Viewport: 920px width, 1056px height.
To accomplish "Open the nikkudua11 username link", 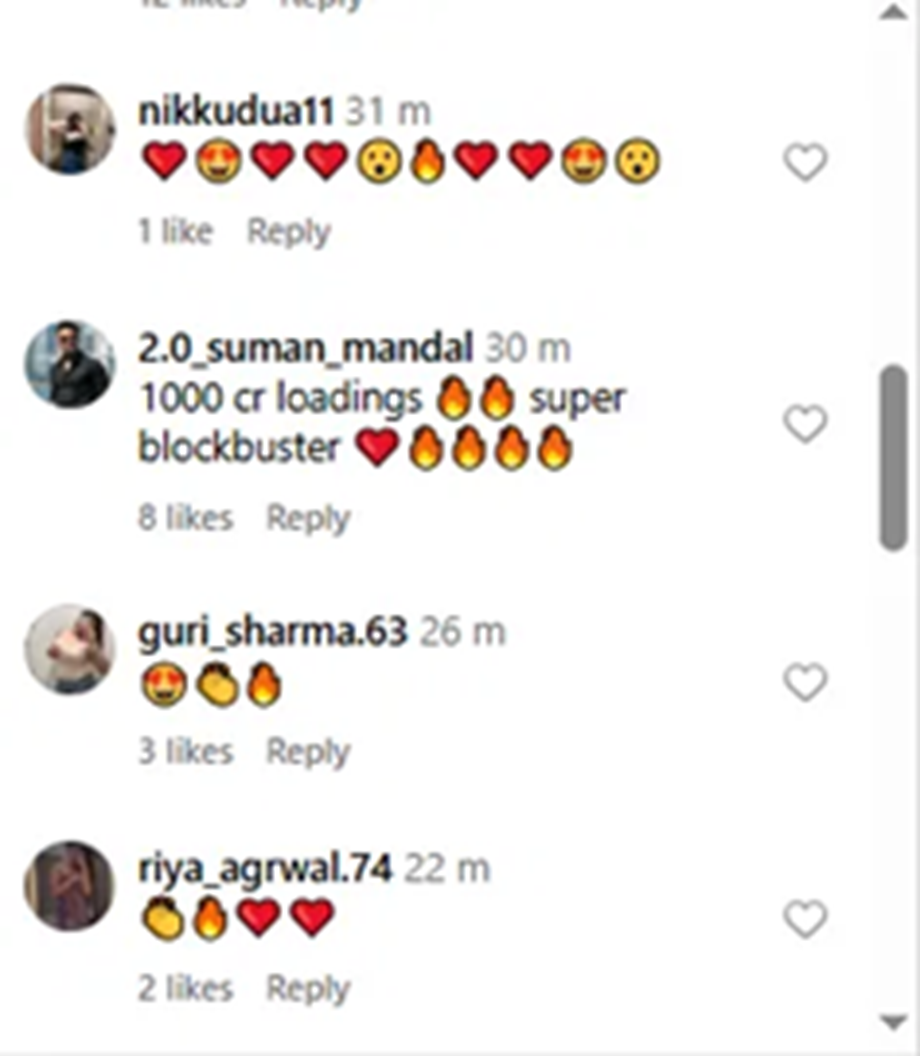I will point(236,112).
